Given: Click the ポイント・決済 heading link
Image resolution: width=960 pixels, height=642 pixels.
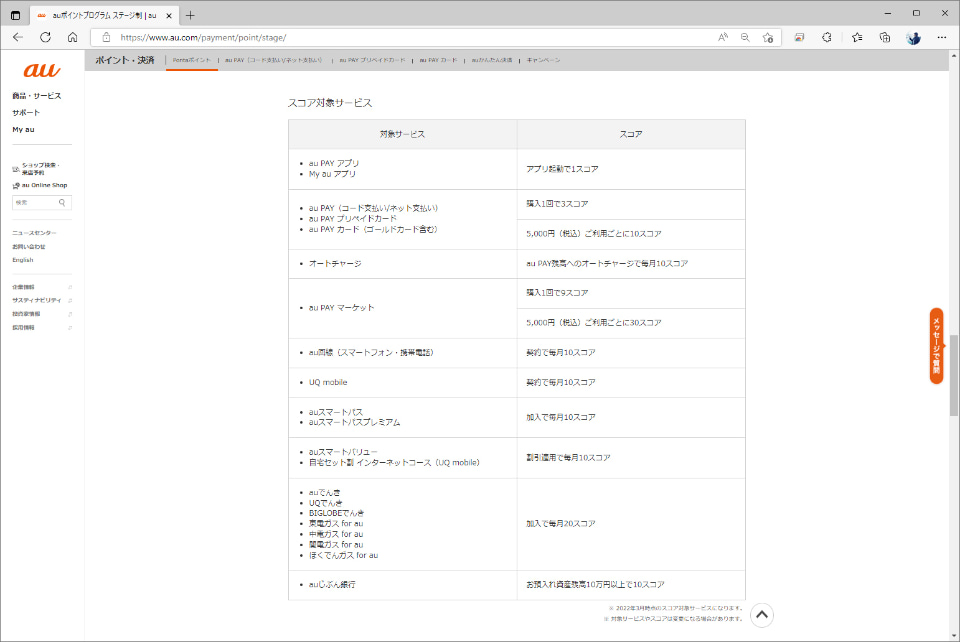Looking at the screenshot, I should [125, 60].
